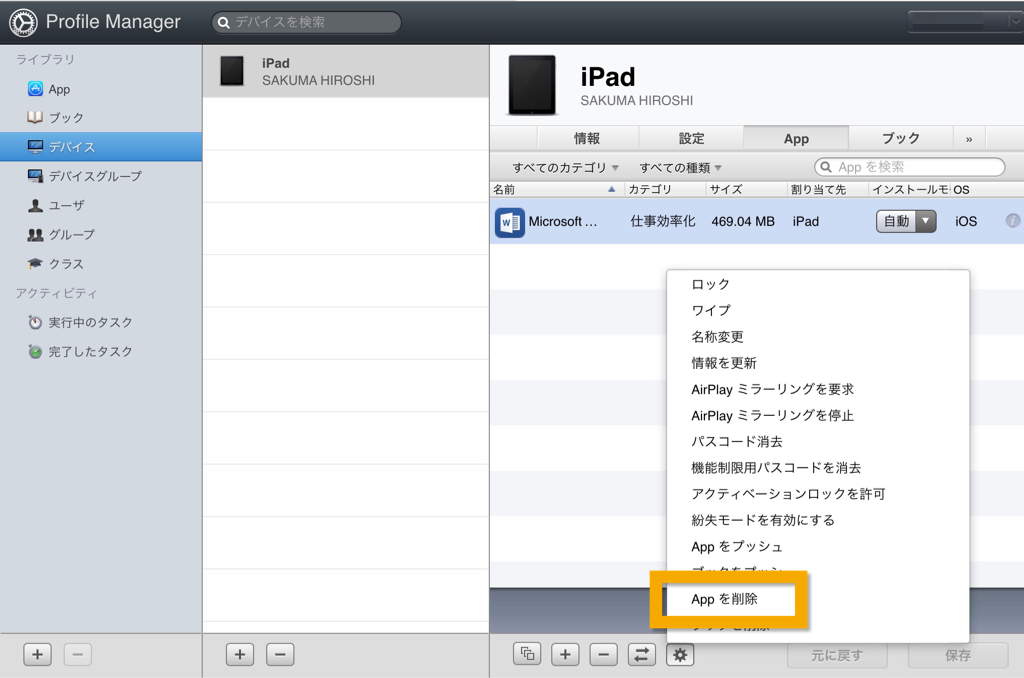
Task: Click the Profile Manager gear logo
Action: point(23,22)
